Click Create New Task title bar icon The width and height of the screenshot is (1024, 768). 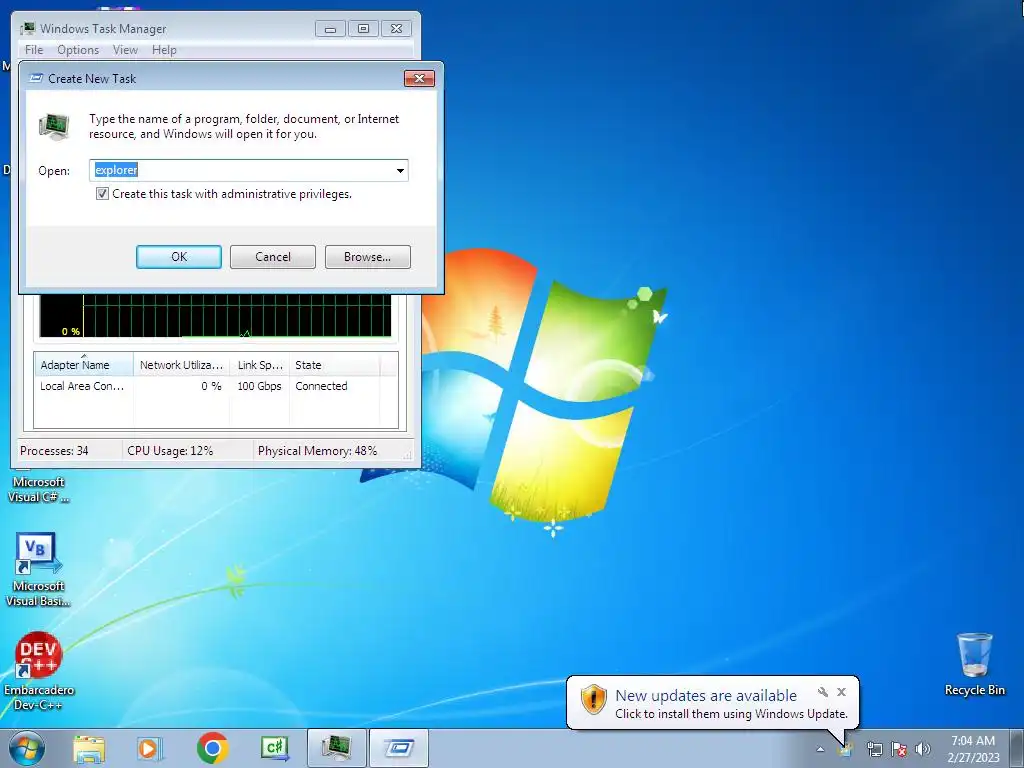click(37, 78)
